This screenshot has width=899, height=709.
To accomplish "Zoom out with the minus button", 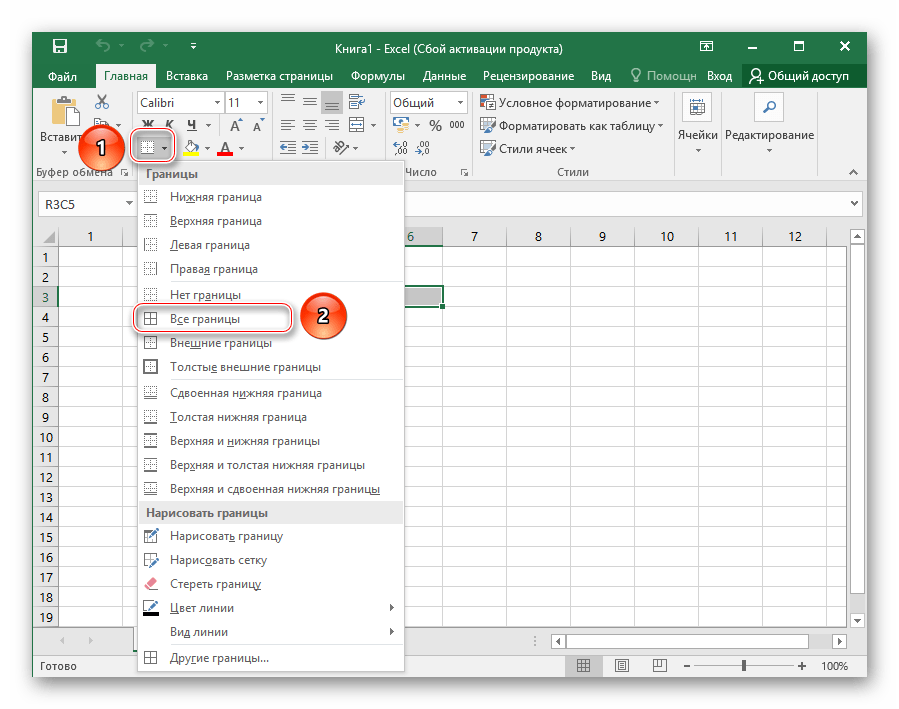I will pyautogui.click(x=687, y=665).
